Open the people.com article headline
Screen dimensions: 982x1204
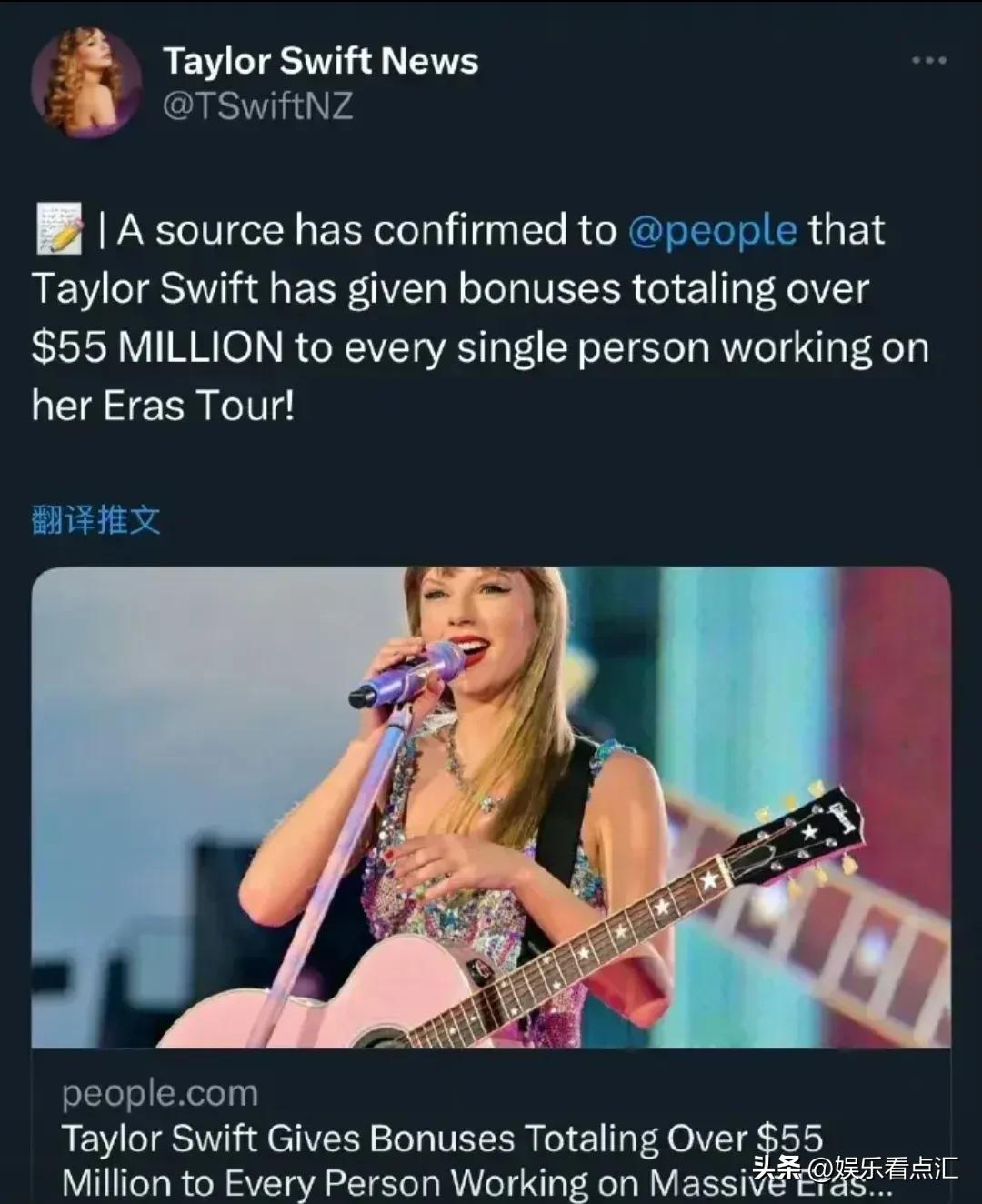[x=446, y=1159]
